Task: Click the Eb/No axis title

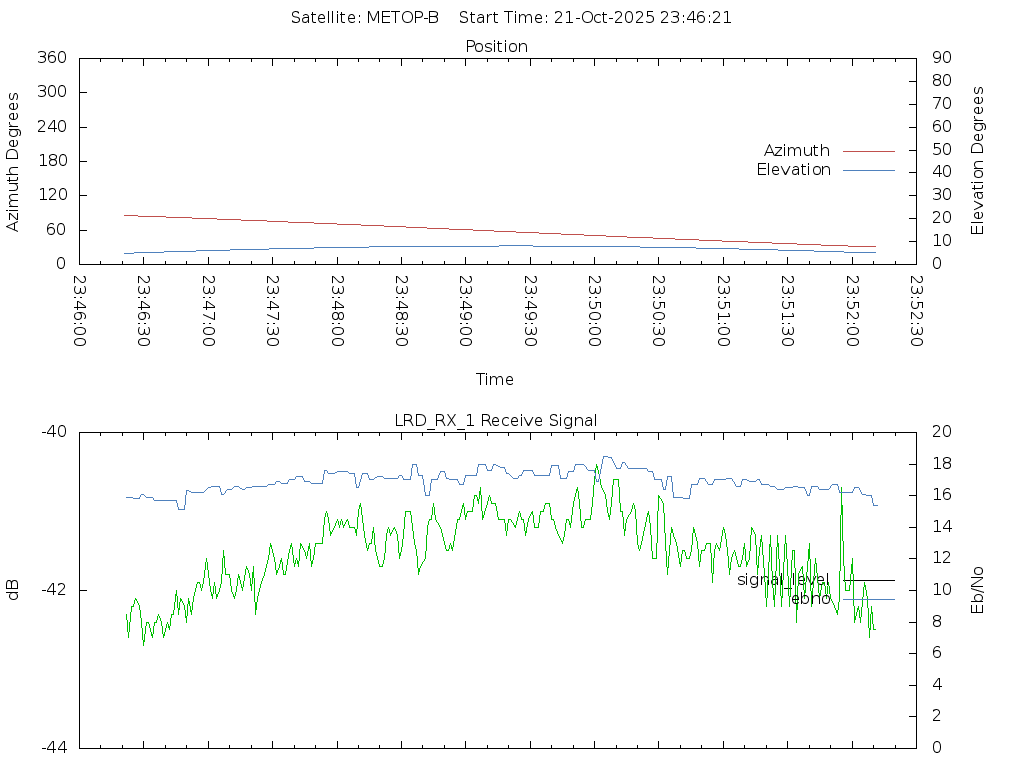Action: tap(978, 589)
